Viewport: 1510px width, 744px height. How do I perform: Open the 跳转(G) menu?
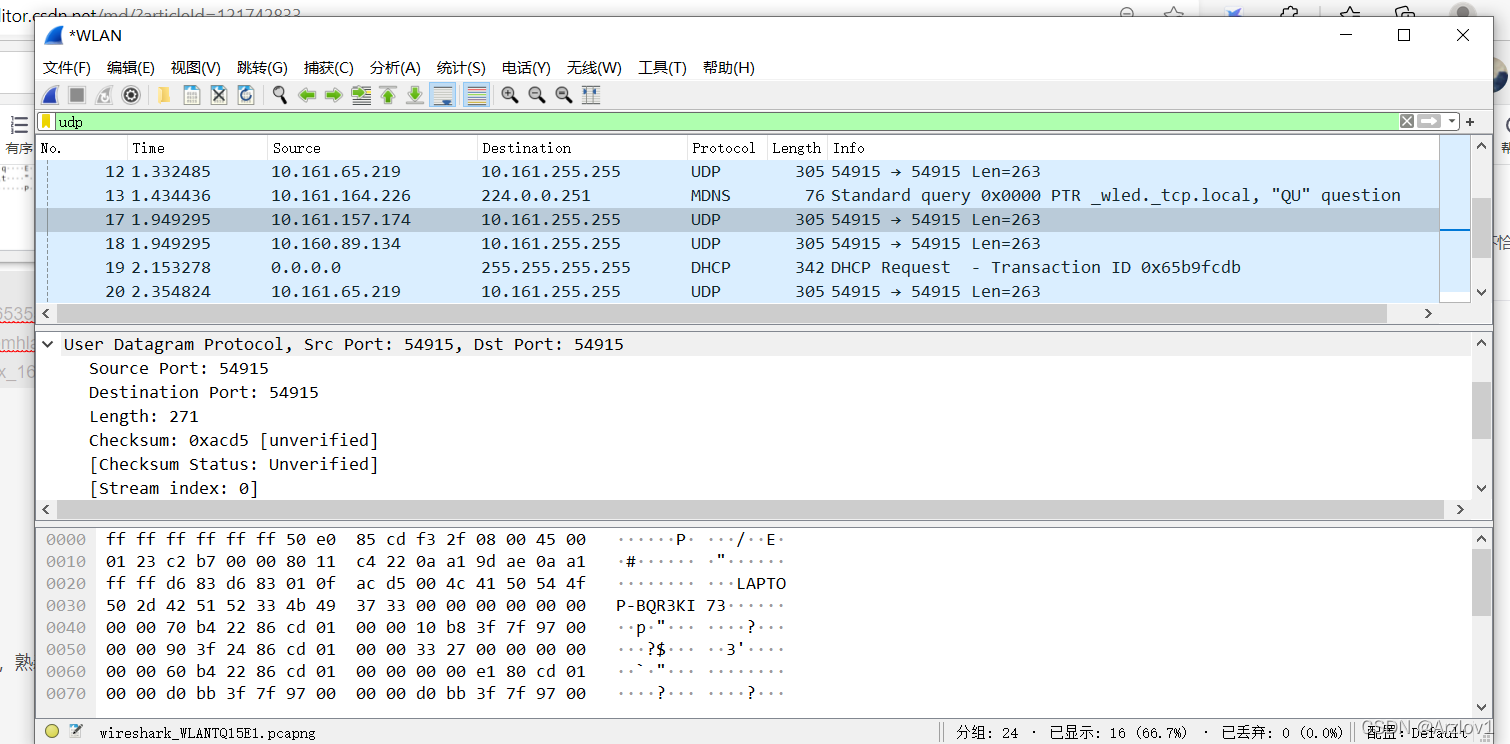pyautogui.click(x=262, y=68)
